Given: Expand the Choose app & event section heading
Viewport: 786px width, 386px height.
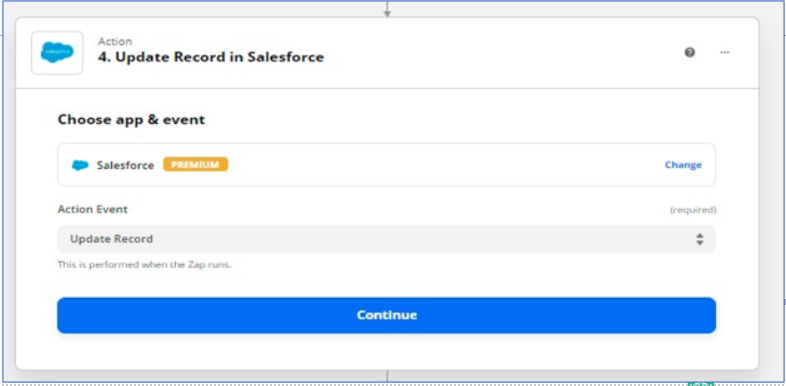Looking at the screenshot, I should (131, 120).
